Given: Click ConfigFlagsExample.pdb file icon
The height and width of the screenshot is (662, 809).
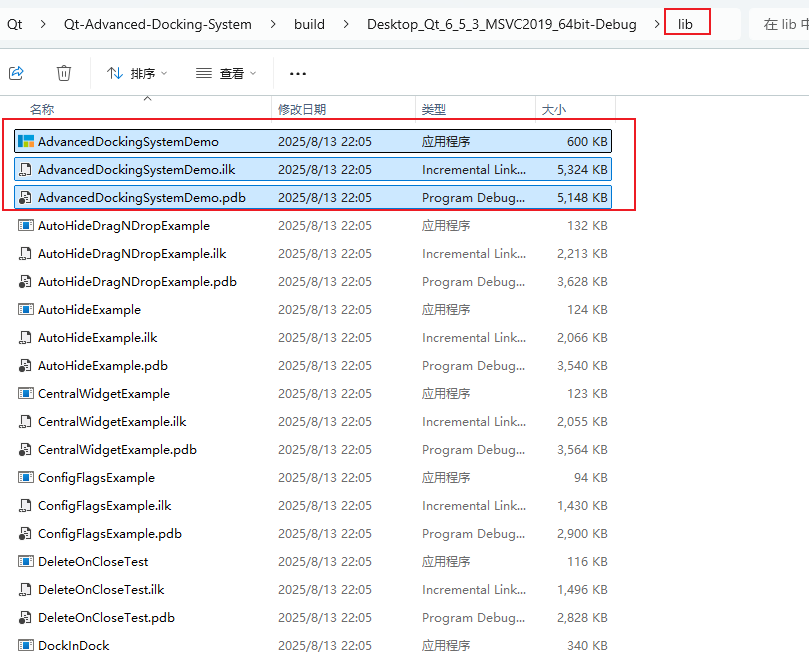Looking at the screenshot, I should point(25,534).
